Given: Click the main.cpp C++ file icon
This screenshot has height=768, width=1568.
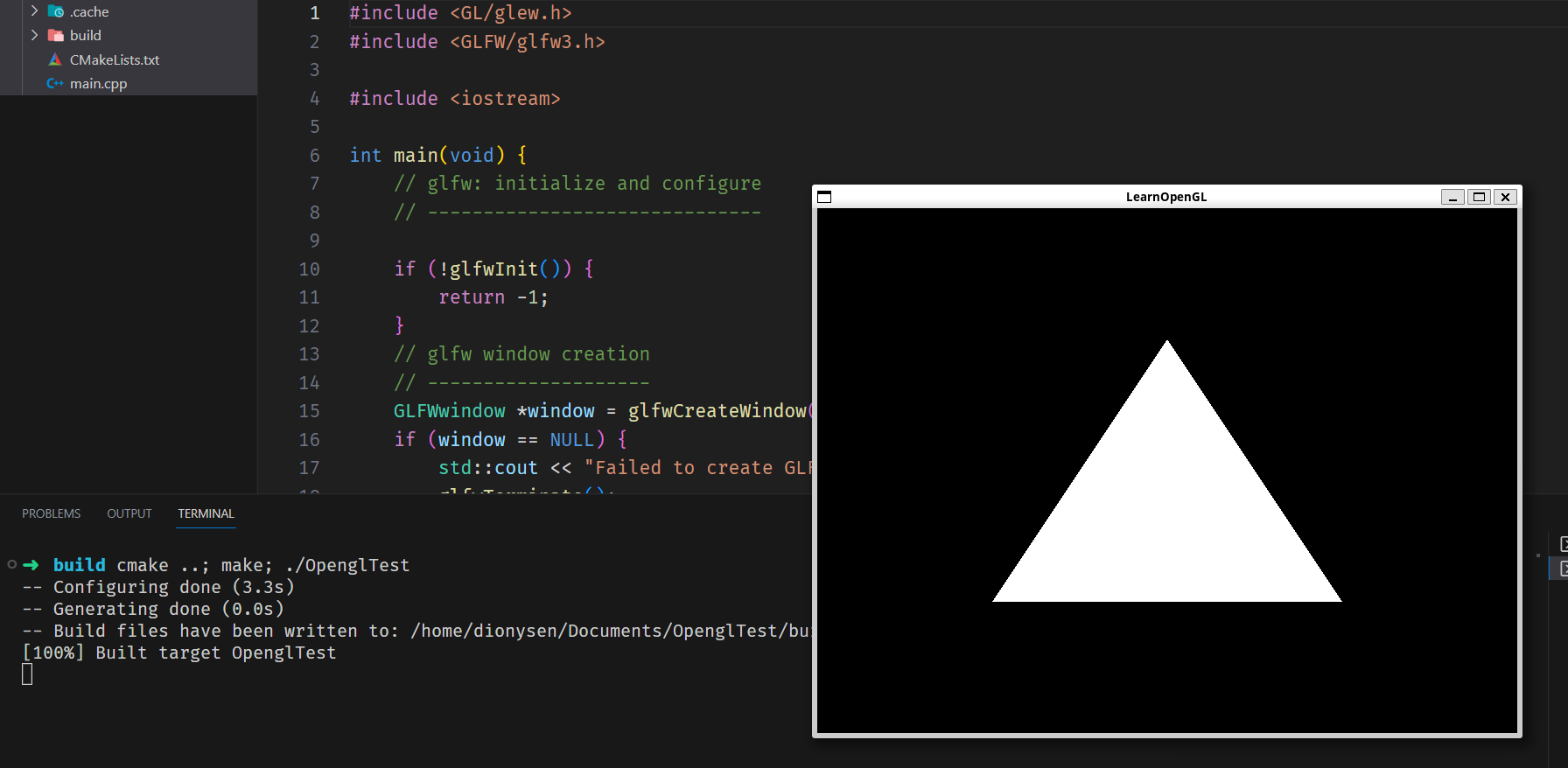Looking at the screenshot, I should coord(55,83).
